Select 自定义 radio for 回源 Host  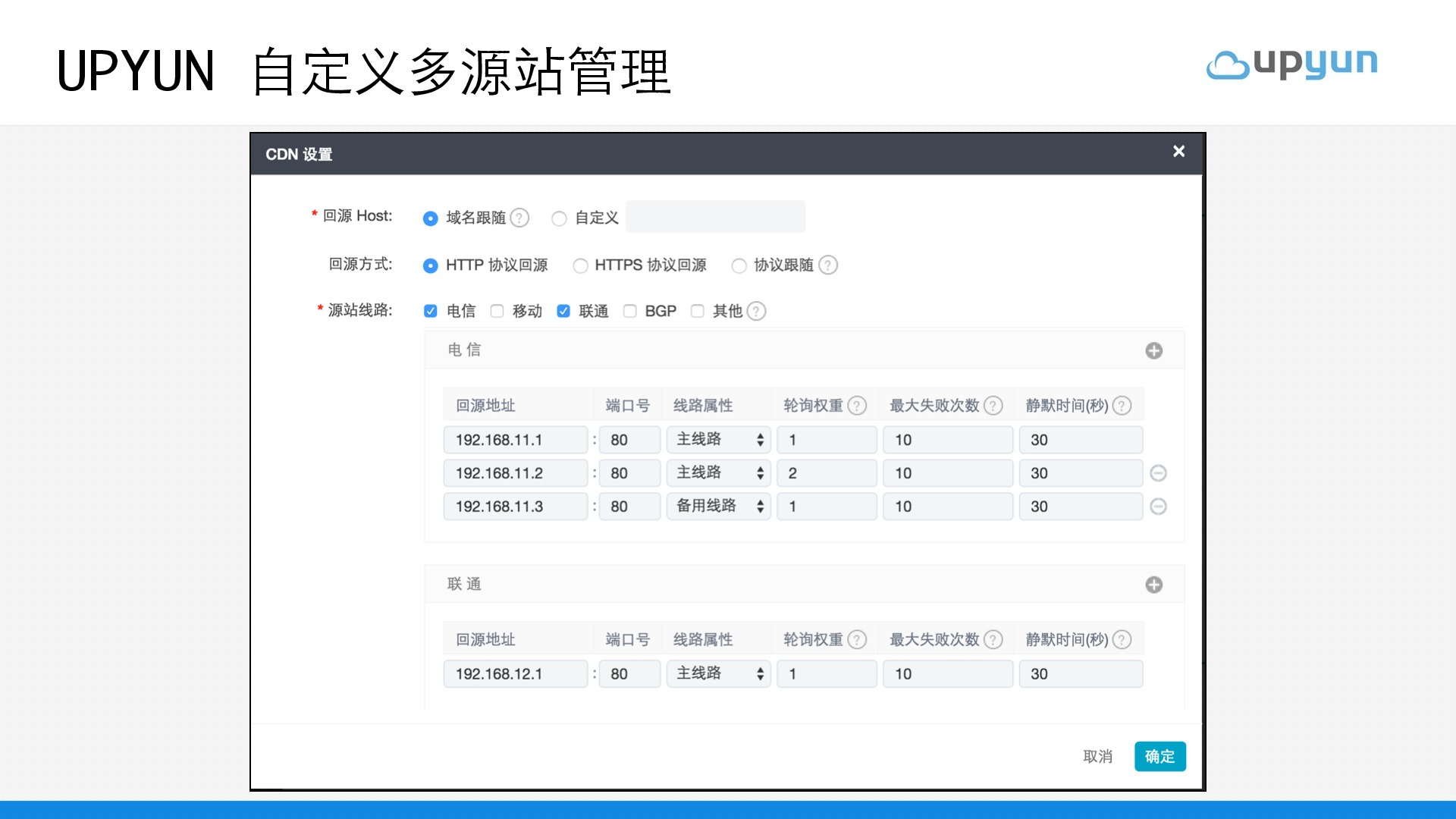[x=560, y=218]
